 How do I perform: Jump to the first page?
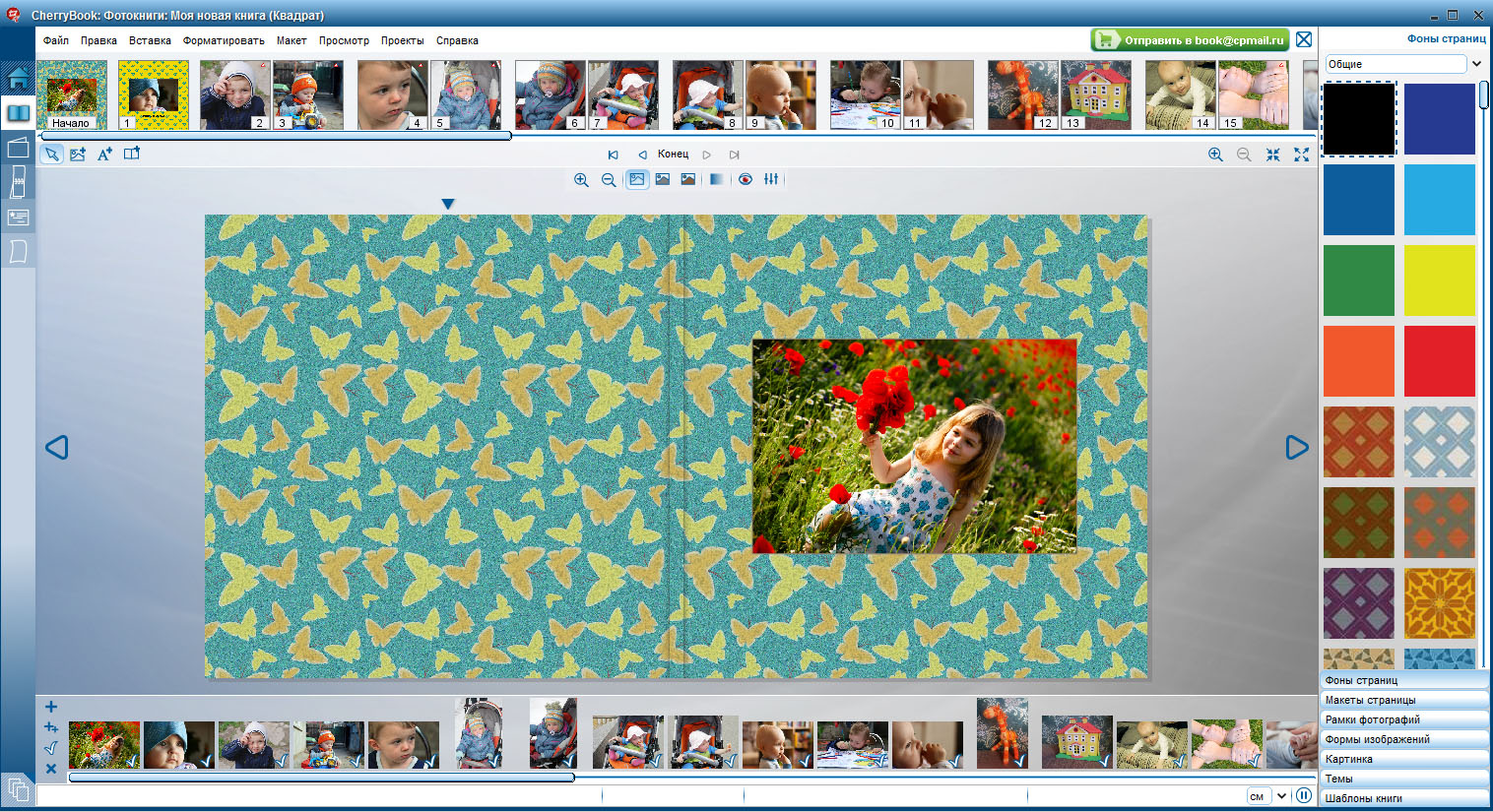click(x=613, y=155)
